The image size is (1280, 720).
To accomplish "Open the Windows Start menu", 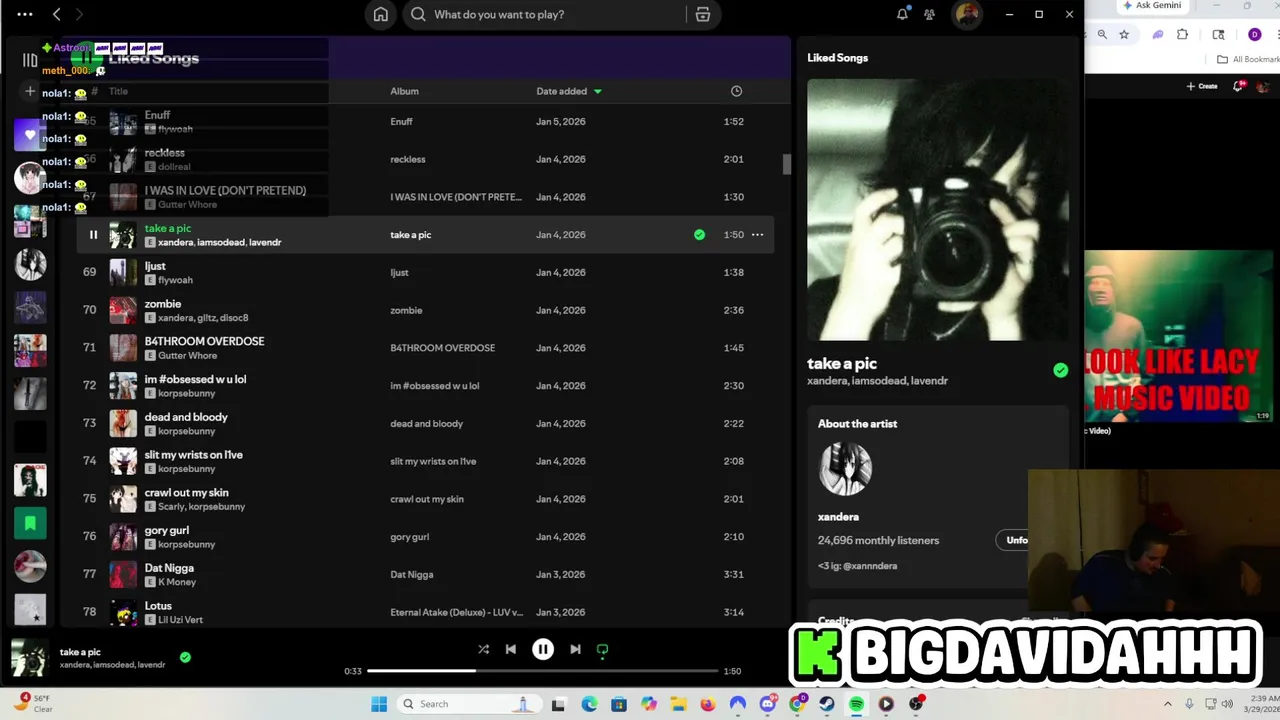I will pos(379,704).
